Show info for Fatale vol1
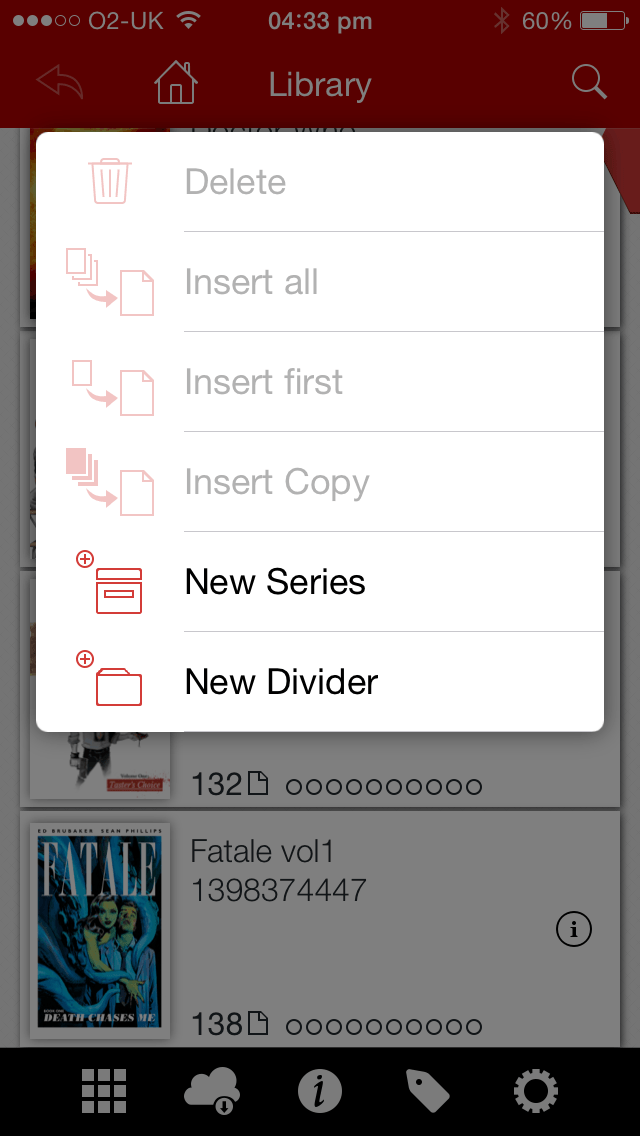The width and height of the screenshot is (640, 1136). click(574, 929)
